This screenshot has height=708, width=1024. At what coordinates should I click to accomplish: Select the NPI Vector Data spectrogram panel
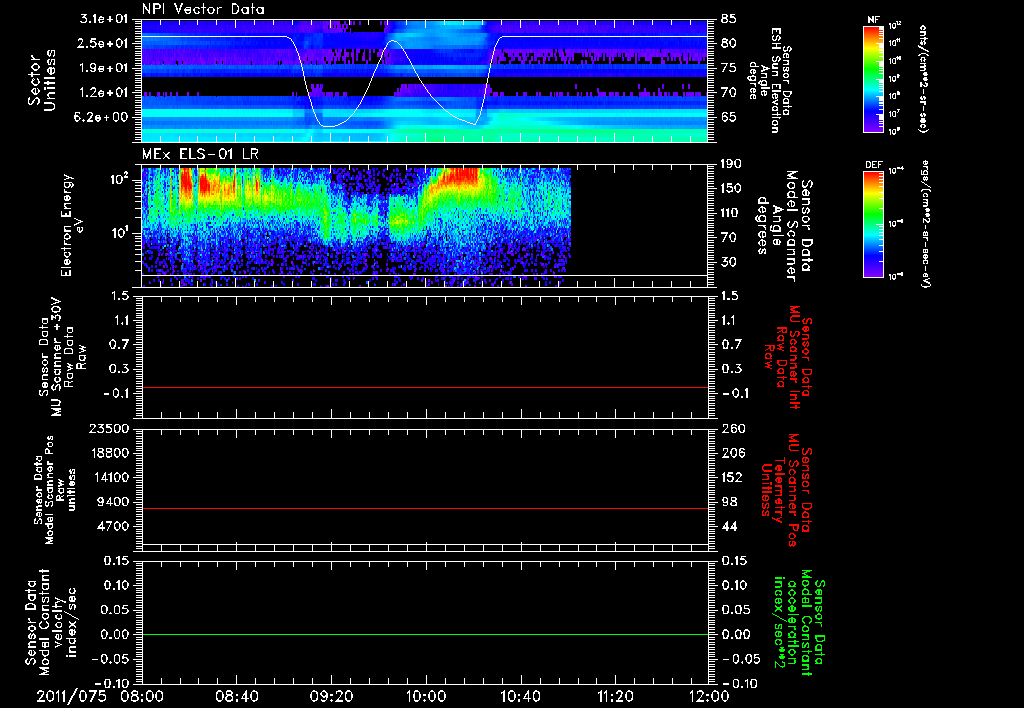point(424,80)
